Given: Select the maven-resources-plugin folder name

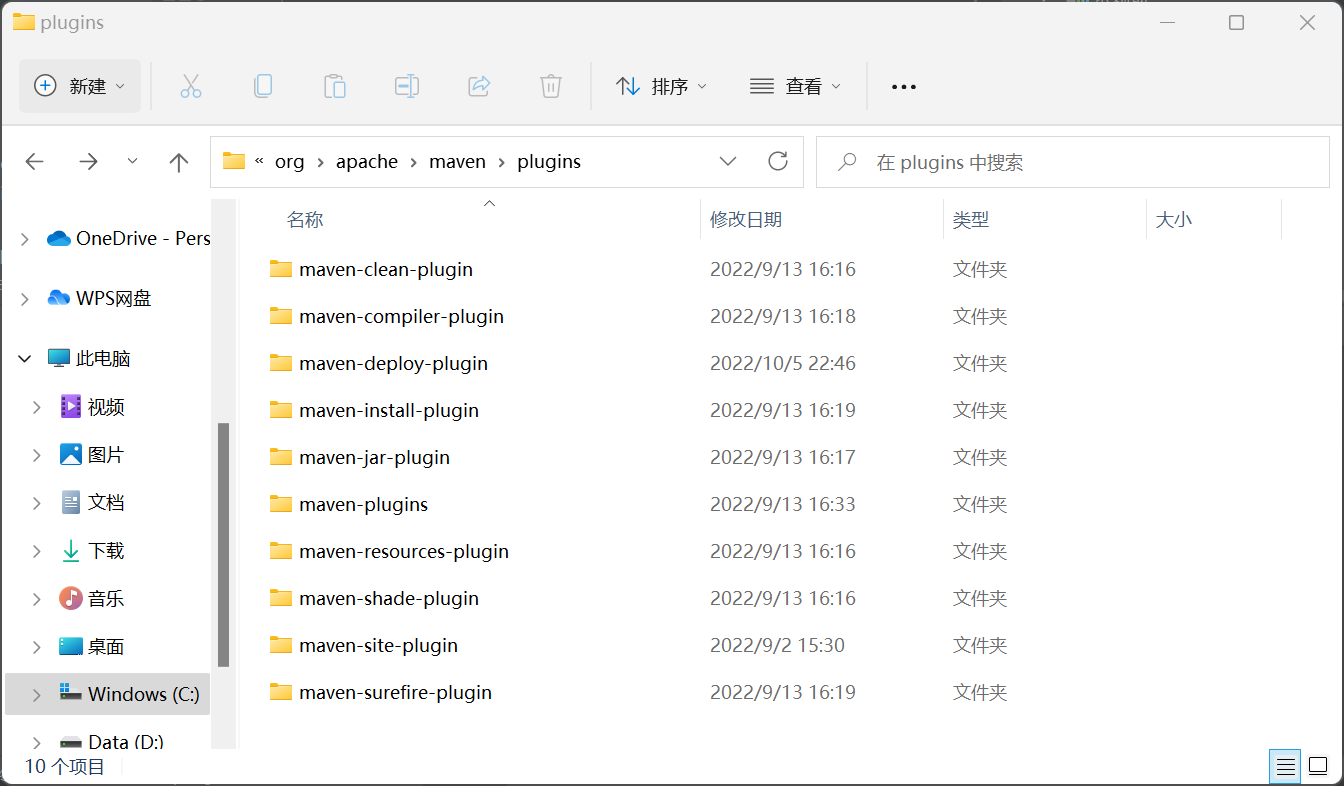Looking at the screenshot, I should 404,551.
